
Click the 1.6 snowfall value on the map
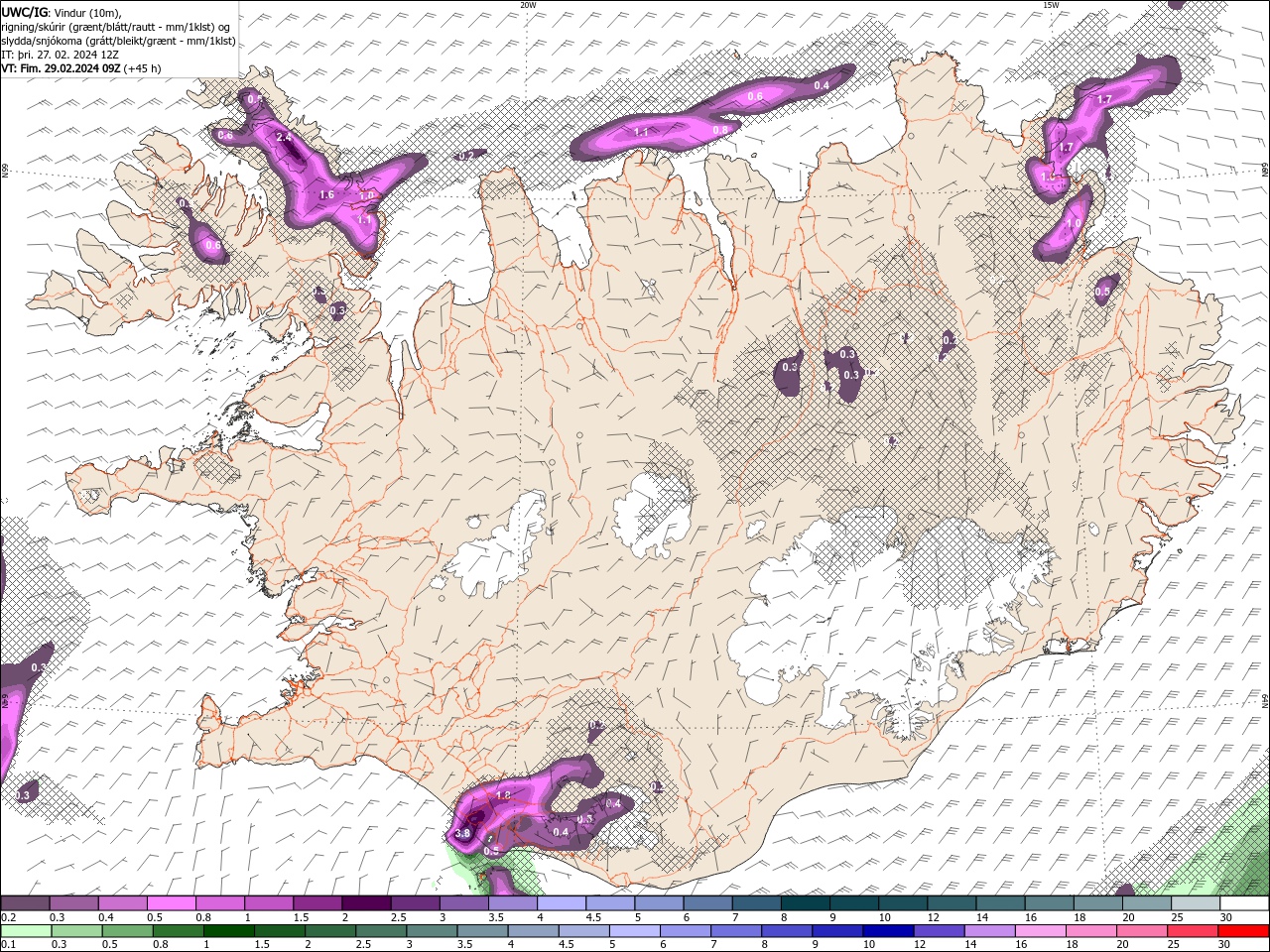(x=326, y=195)
